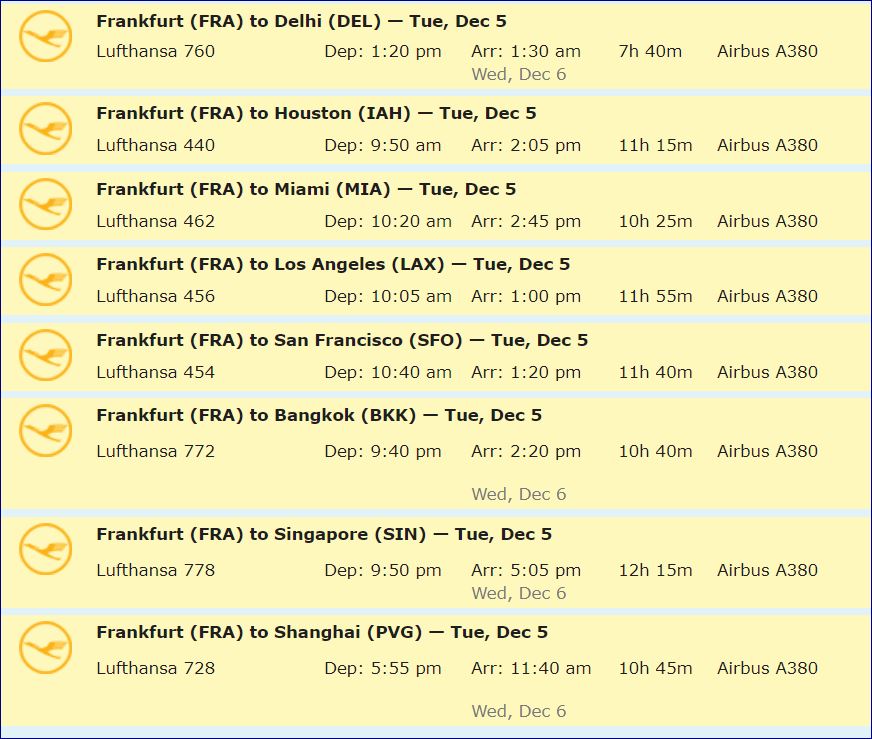The image size is (872, 739).
Task: Click the 10h 45m duration for Shanghai flight
Action: click(x=655, y=668)
